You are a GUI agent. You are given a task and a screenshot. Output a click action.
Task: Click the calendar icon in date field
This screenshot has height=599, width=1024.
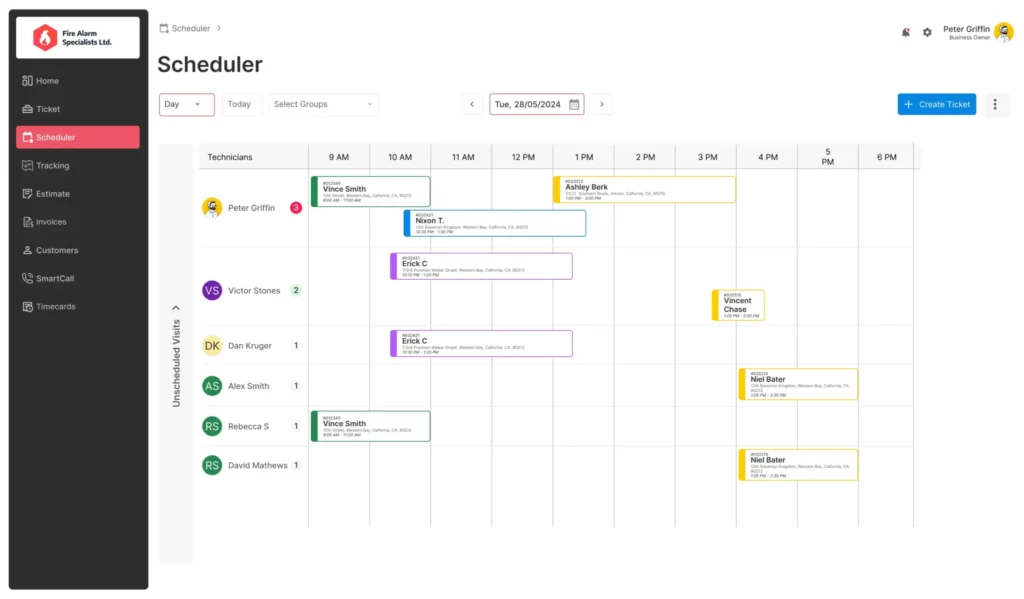pyautogui.click(x=574, y=104)
